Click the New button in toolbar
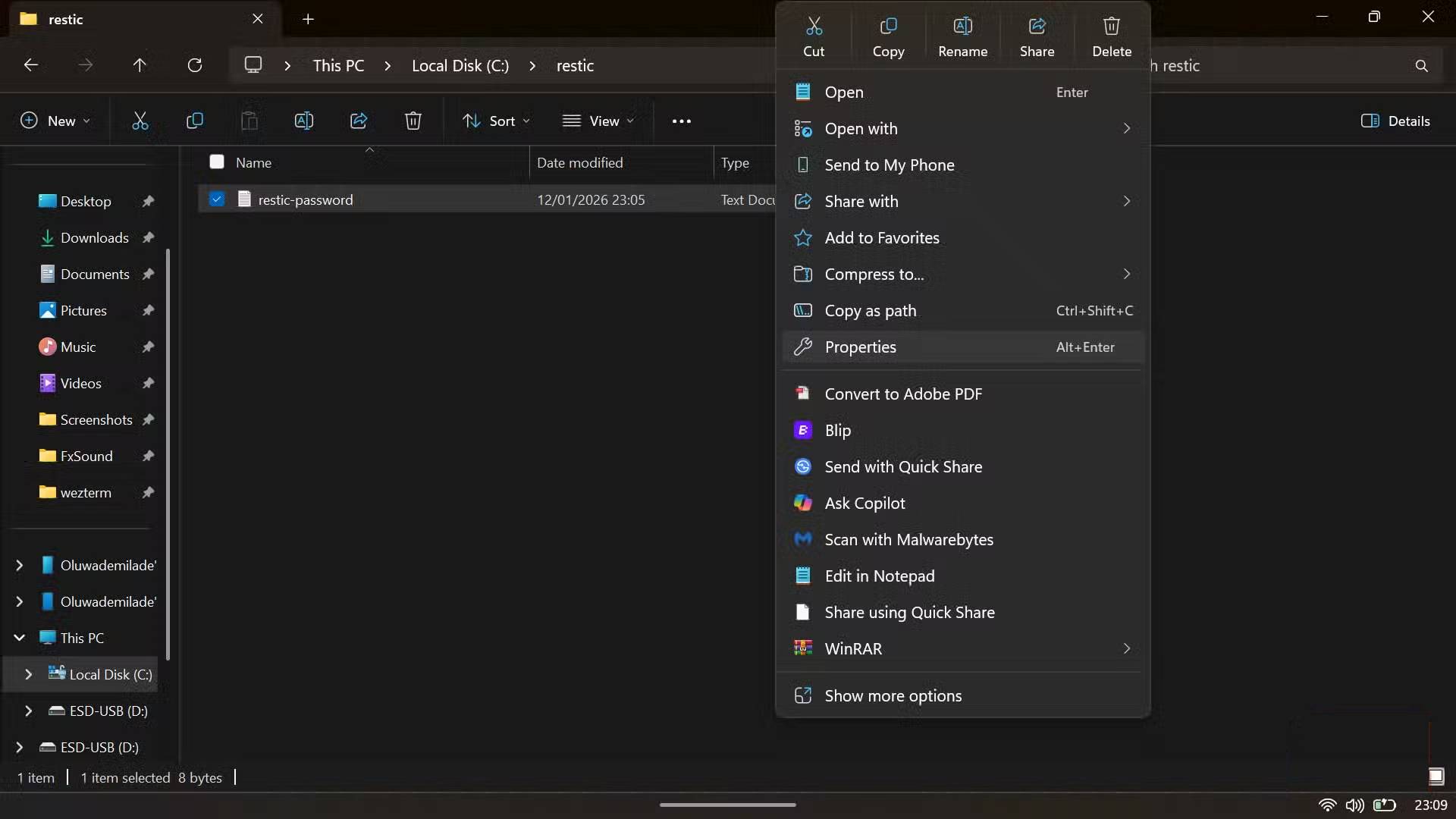 point(55,121)
